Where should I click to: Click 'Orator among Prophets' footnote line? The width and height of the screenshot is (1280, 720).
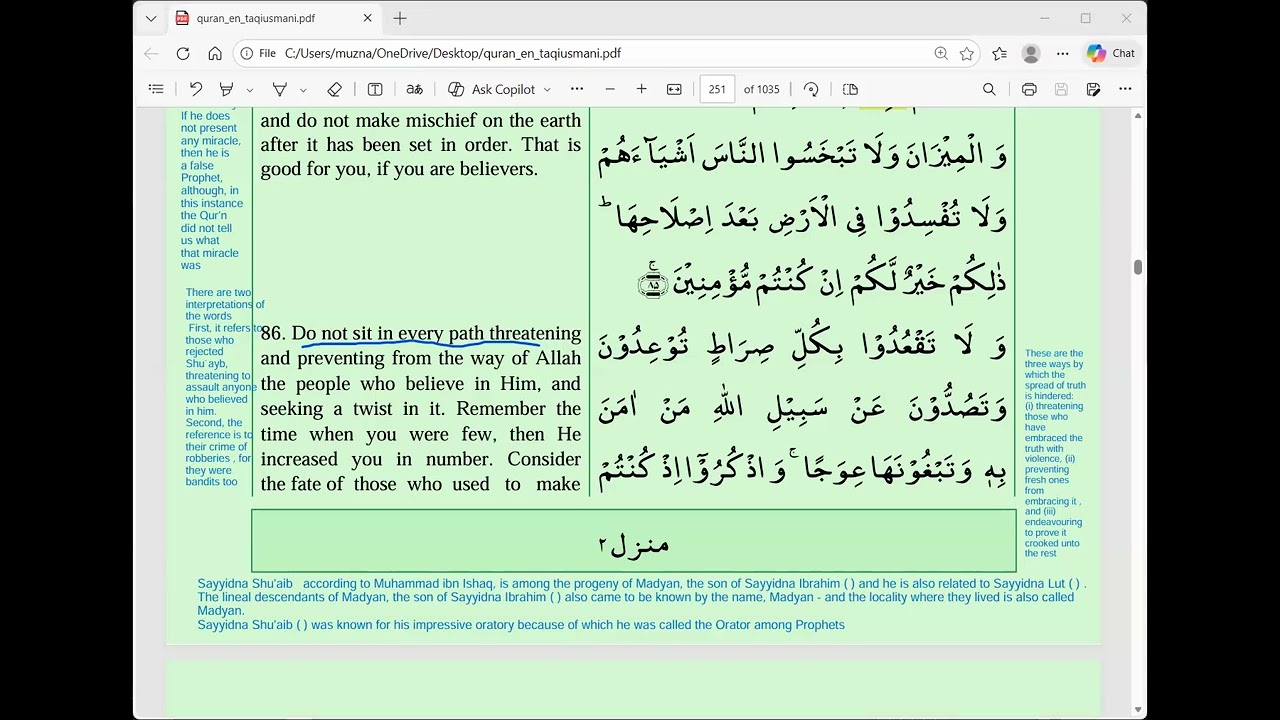pos(521,625)
